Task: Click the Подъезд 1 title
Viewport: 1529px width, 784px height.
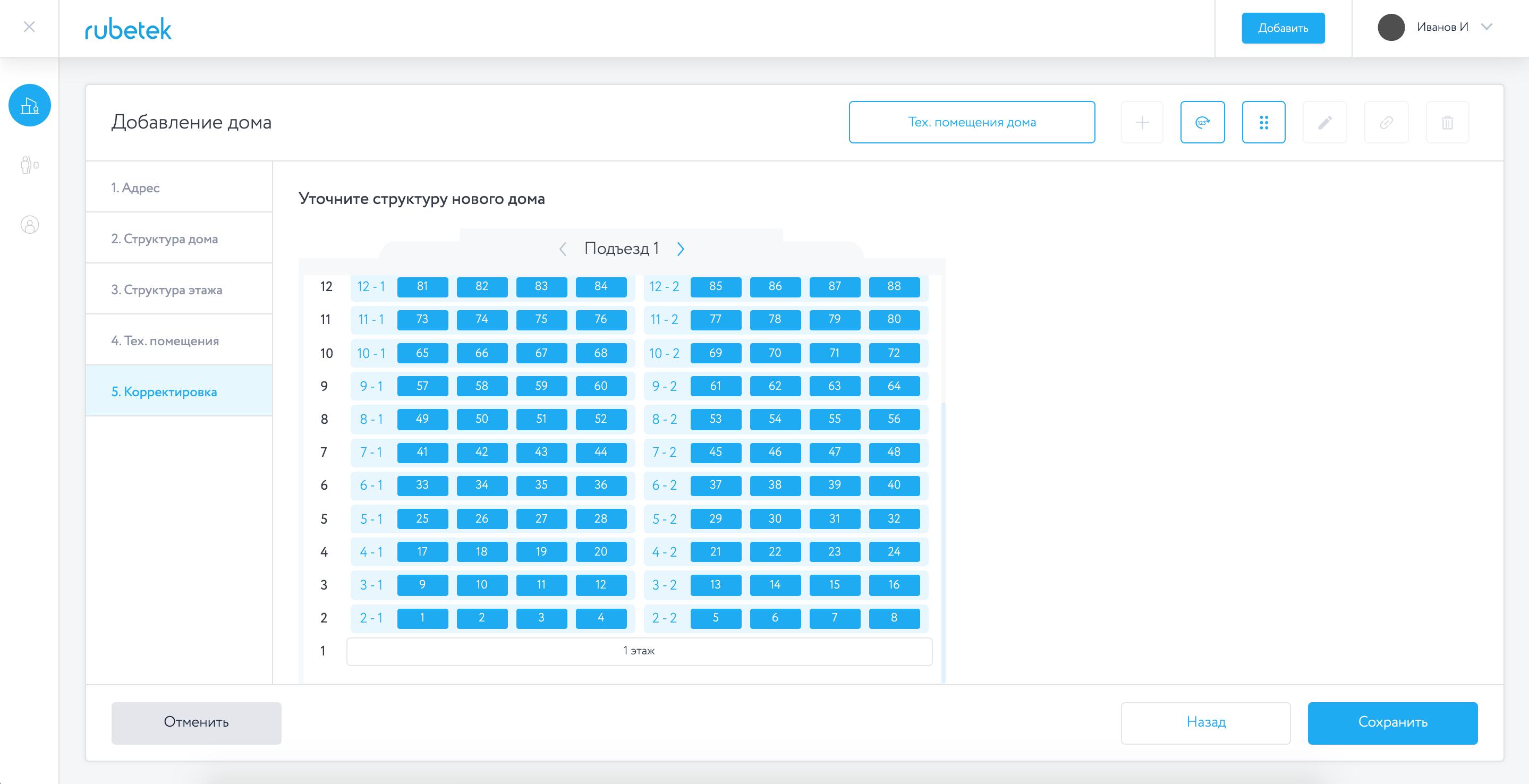Action: point(622,249)
